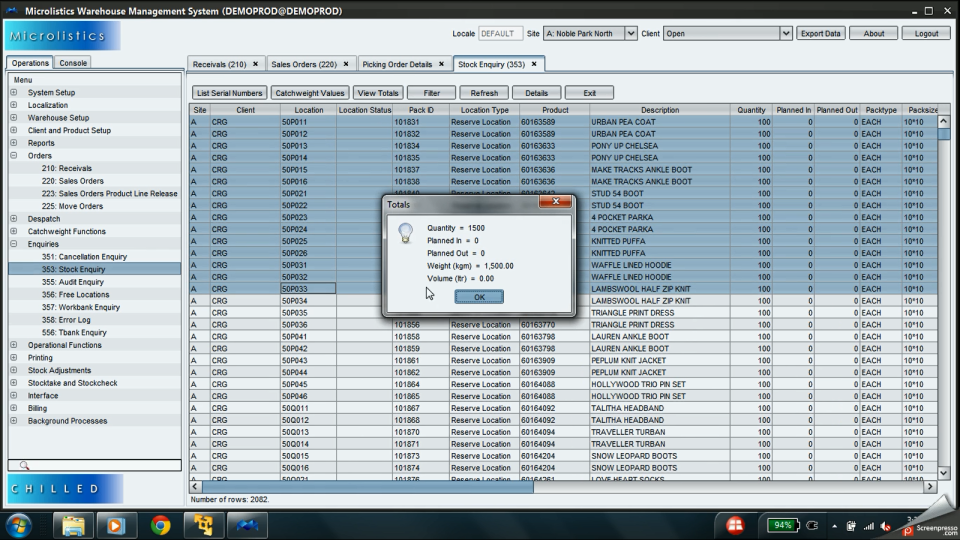Open Windows Start menu orb
960x540 pixels.
[x=19, y=525]
